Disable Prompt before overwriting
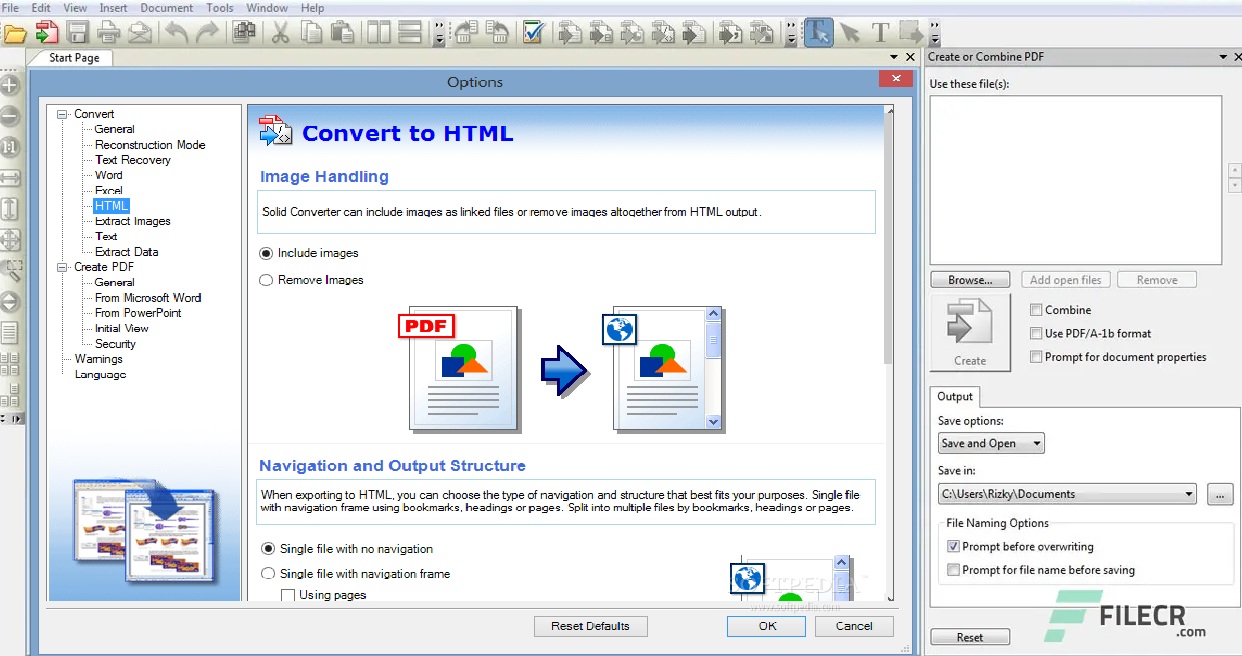 tap(954, 546)
